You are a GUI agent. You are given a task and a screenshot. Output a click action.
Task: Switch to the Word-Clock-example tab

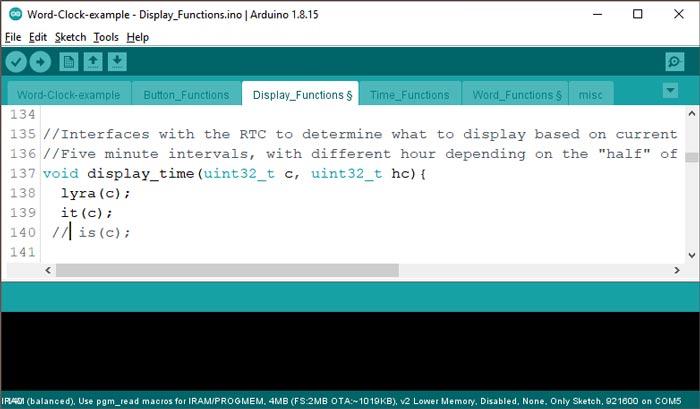[67, 95]
